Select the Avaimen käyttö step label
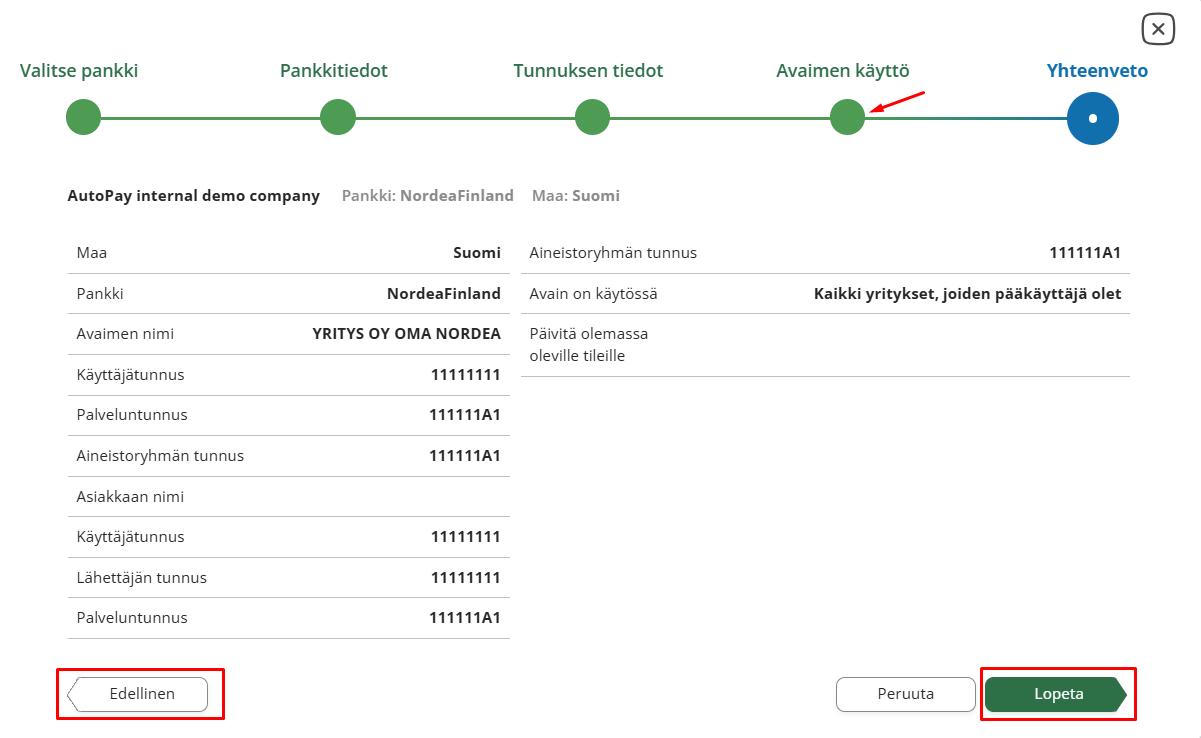This screenshot has width=1201, height=738. pos(843,71)
